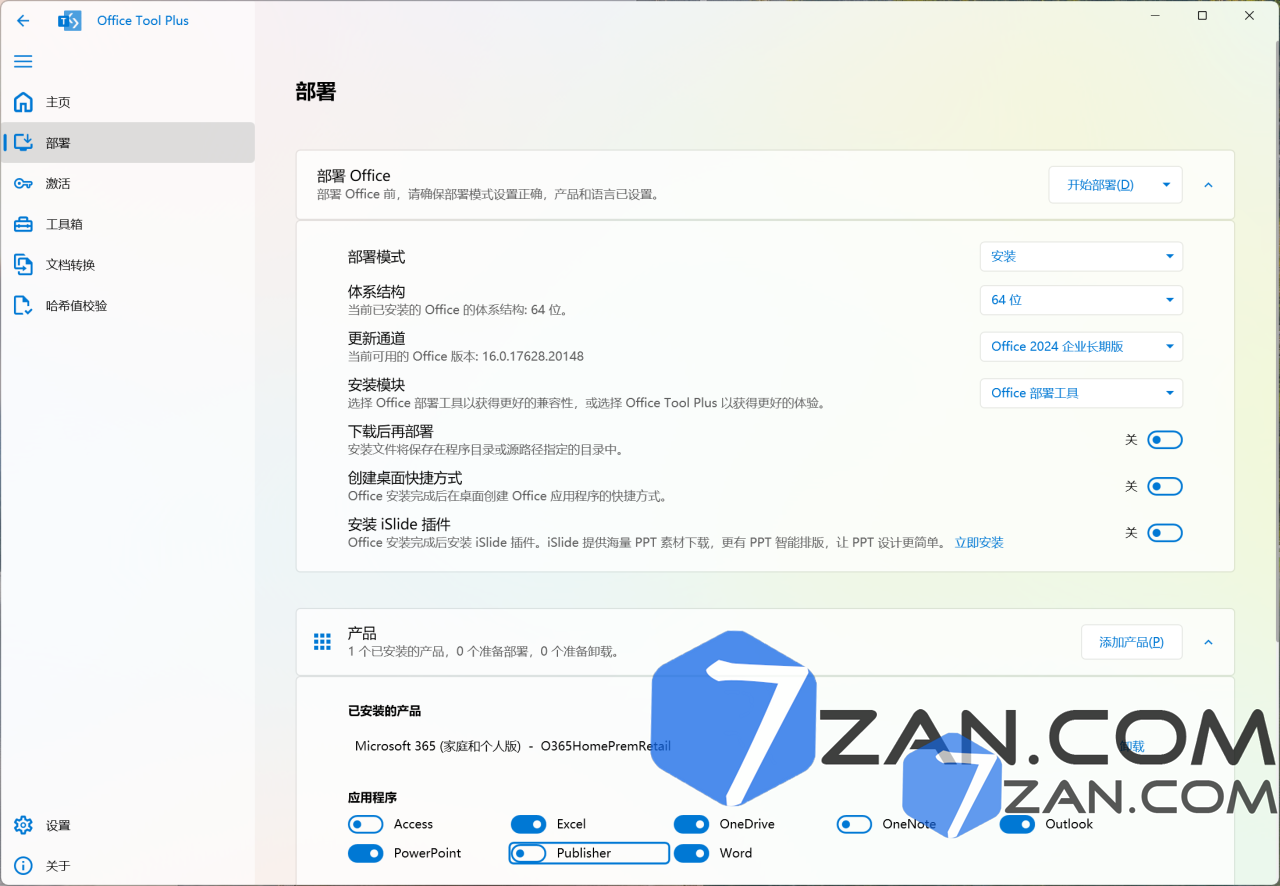Collapse the 部署 Office section chevron
This screenshot has width=1280, height=886.
coord(1208,185)
